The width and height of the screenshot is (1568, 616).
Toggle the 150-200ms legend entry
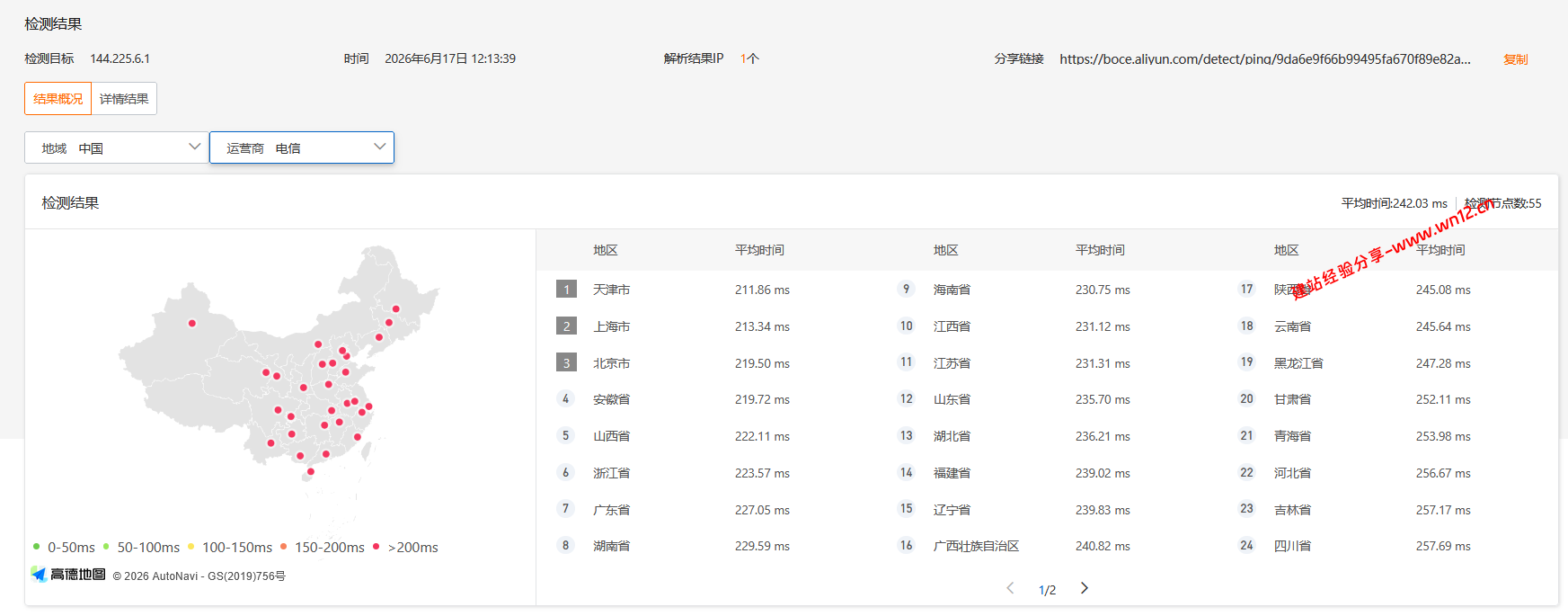(323, 547)
